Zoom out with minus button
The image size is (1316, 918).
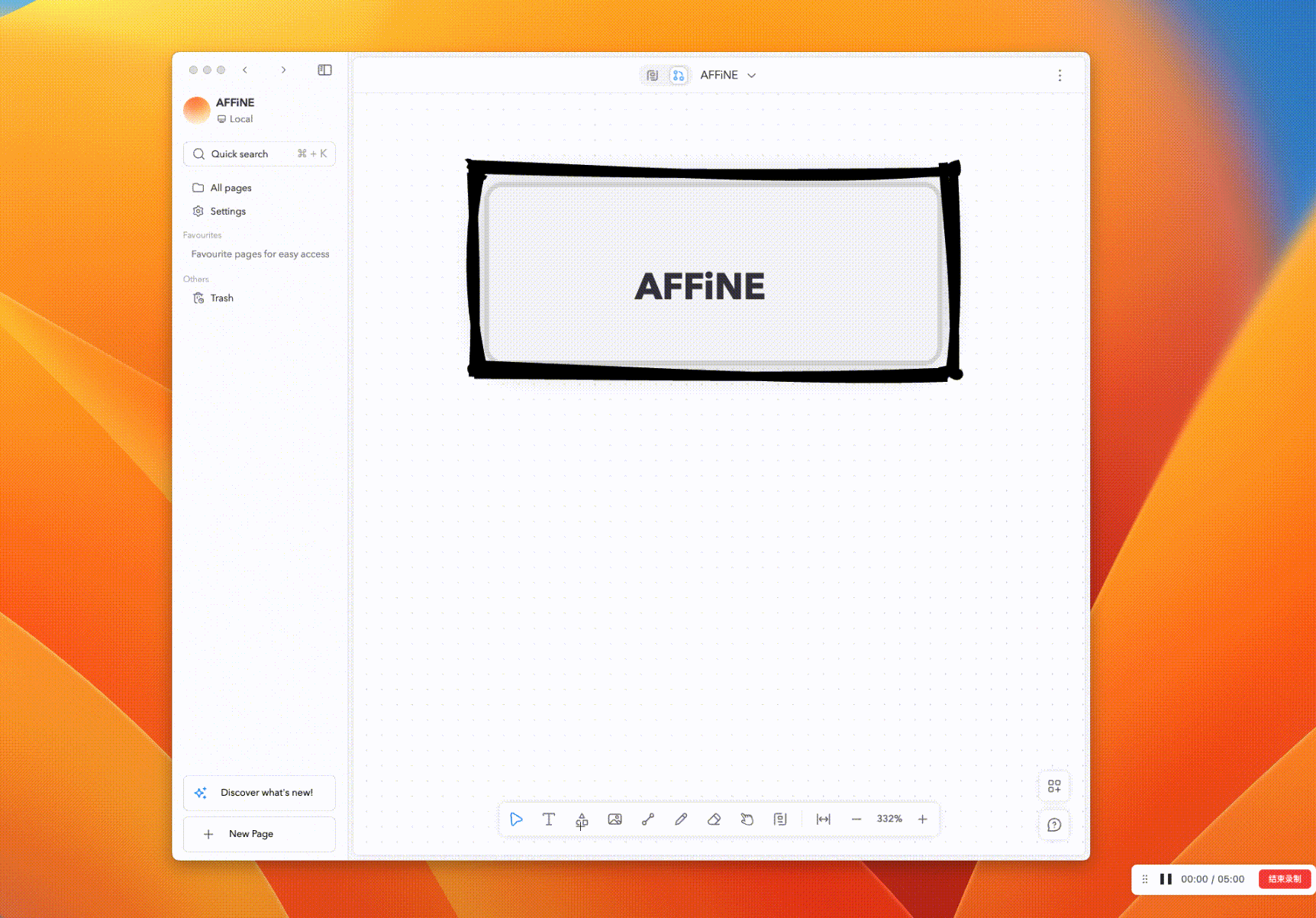[x=856, y=819]
